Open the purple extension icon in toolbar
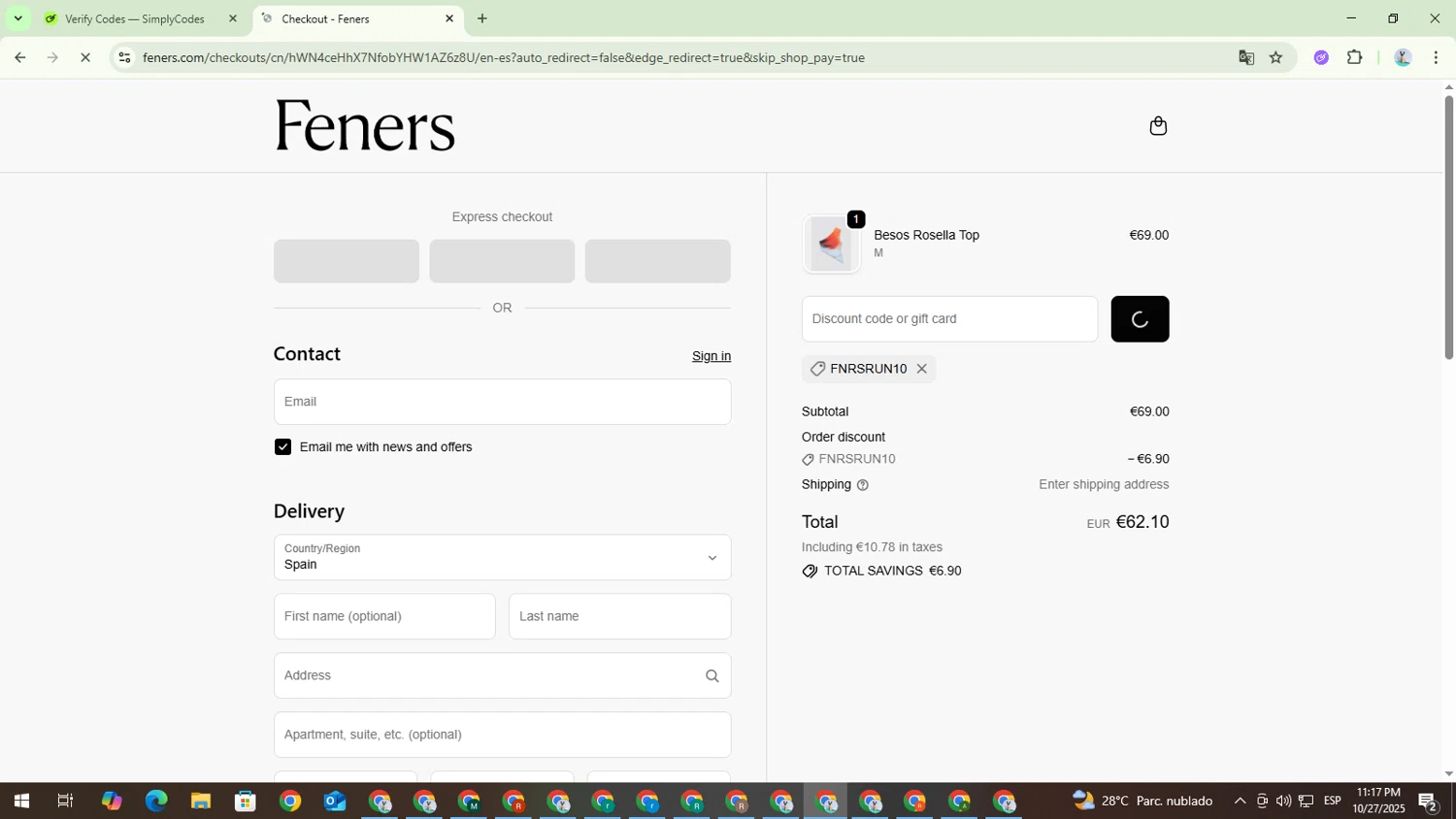The height and width of the screenshot is (819, 1456). (x=1321, y=57)
